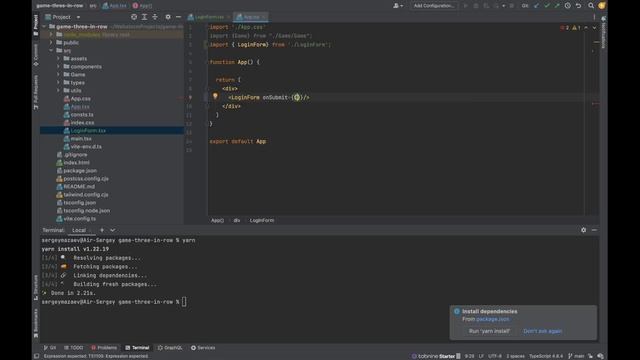Screen dimensions: 640x360
Task: Open Search Everywhere magnifier icon
Action: (591, 6)
